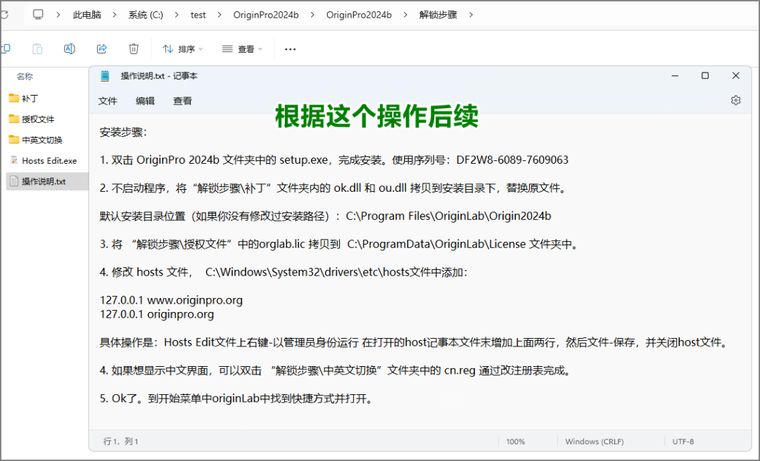Expand chevron after 此电脑 in breadcrumb

[114, 15]
